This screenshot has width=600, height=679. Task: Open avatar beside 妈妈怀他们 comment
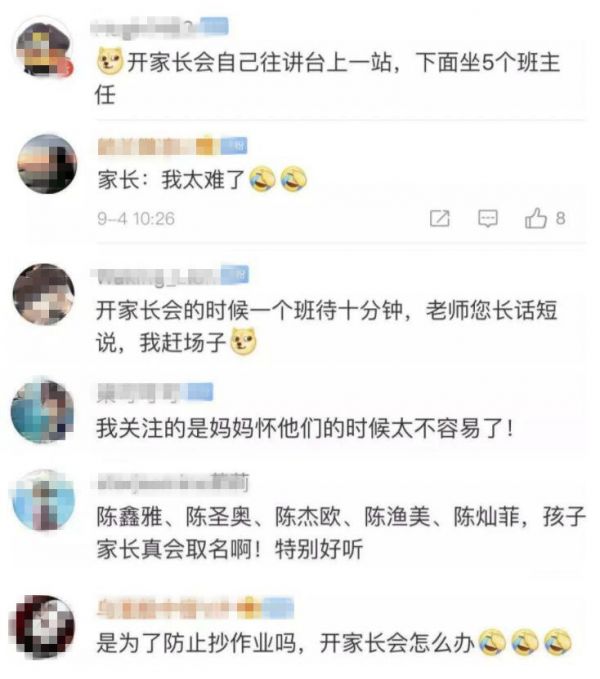[x=42, y=411]
